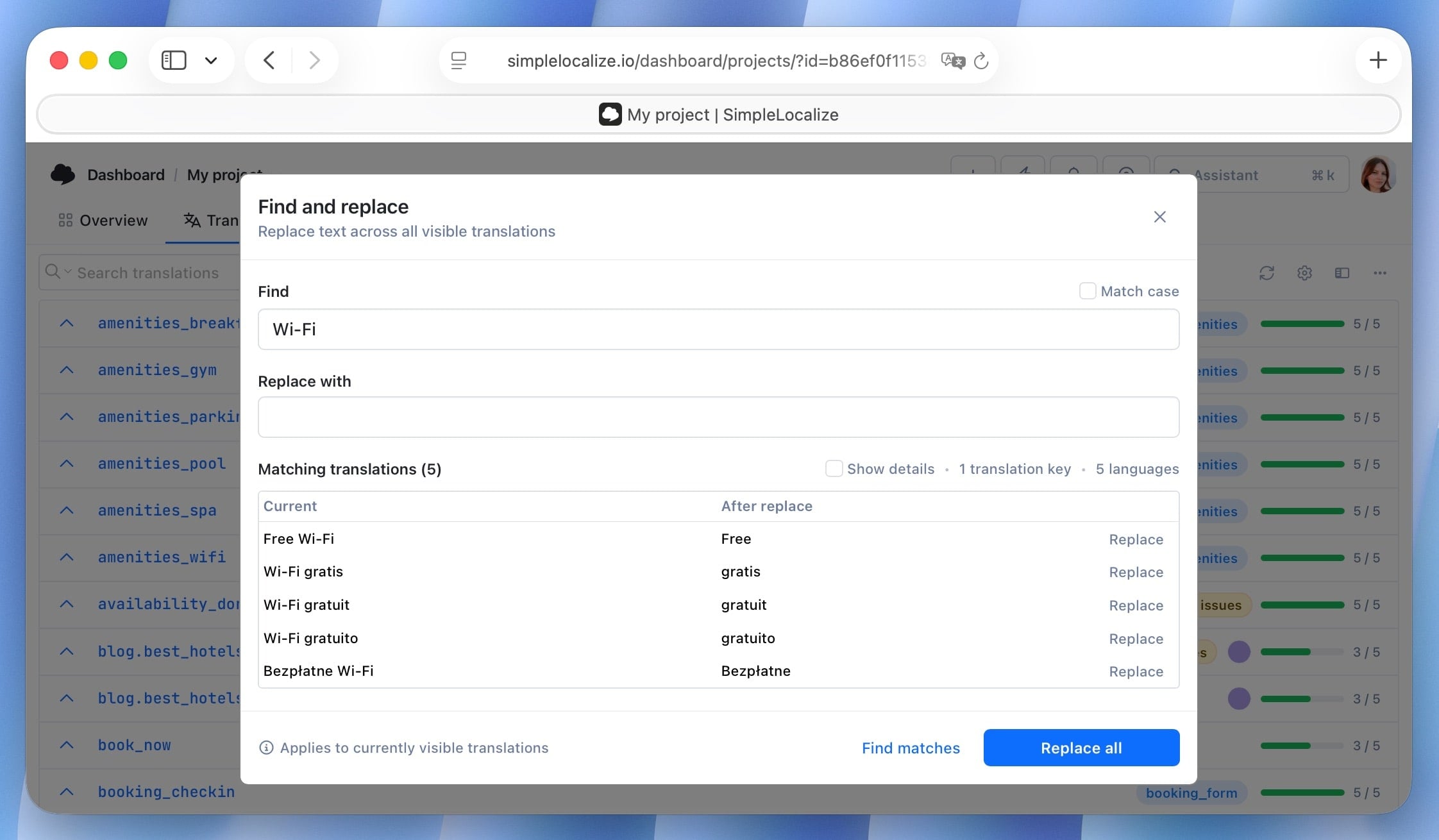Click the My project | SimpleLocalize tab
The width and height of the screenshot is (1439, 840).
(718, 115)
